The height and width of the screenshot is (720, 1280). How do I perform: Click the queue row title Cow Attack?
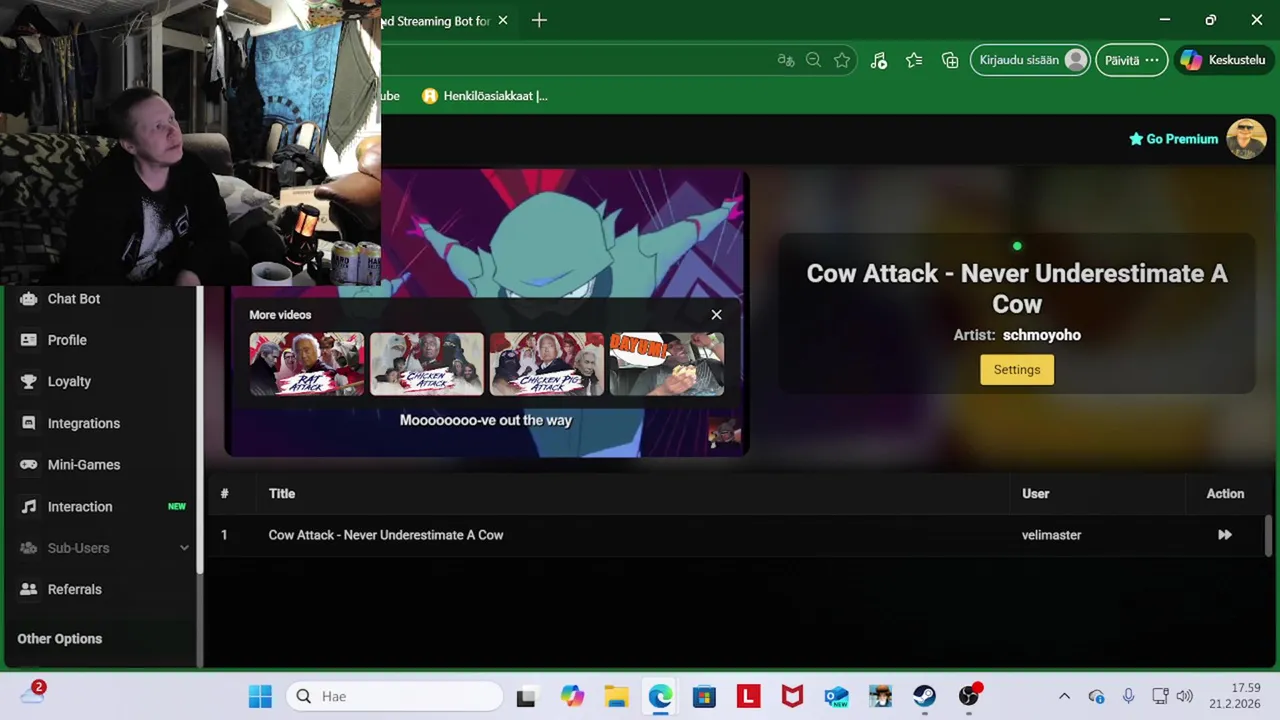(x=386, y=535)
